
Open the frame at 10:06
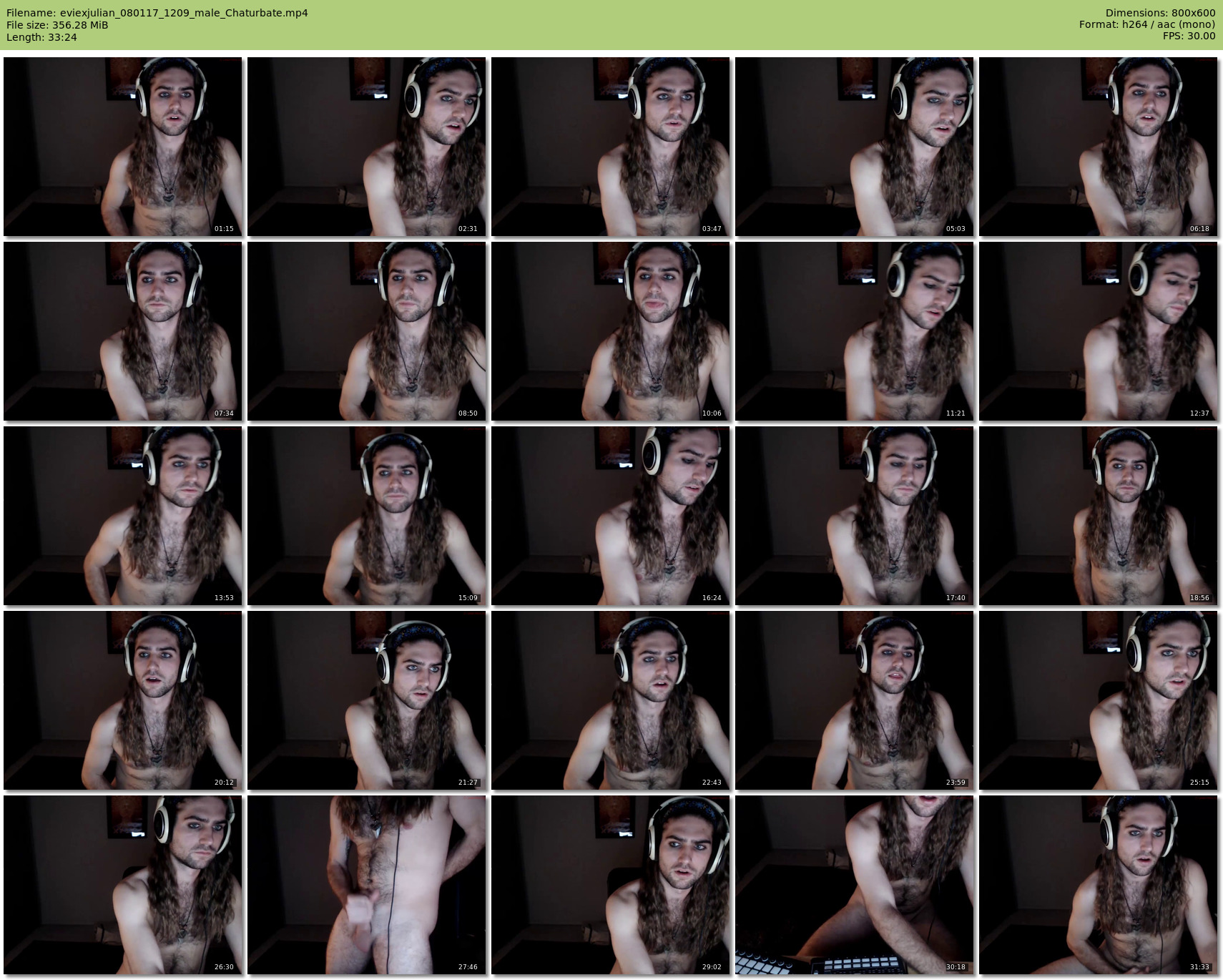[610, 331]
